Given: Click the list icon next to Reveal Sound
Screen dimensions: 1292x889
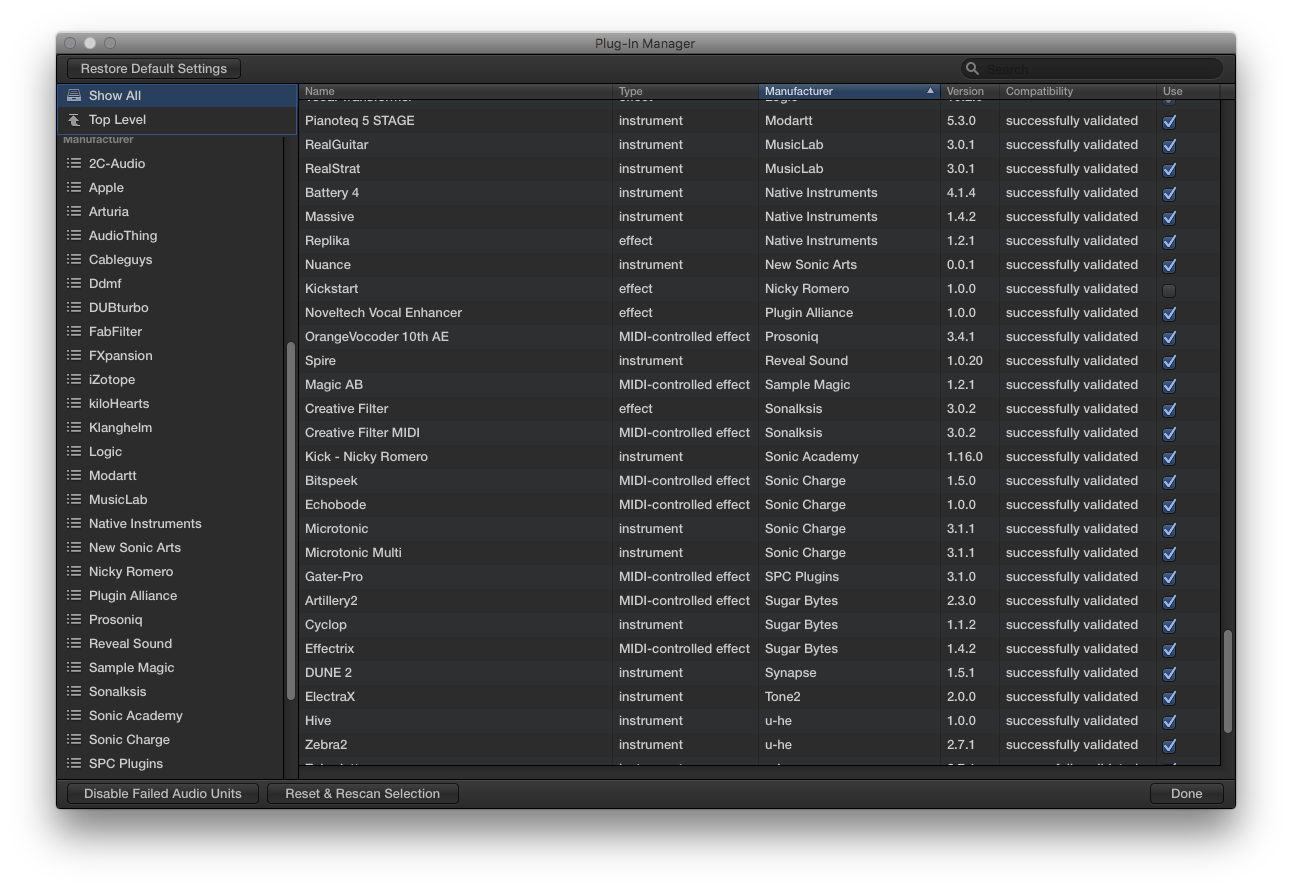Looking at the screenshot, I should coord(73,643).
